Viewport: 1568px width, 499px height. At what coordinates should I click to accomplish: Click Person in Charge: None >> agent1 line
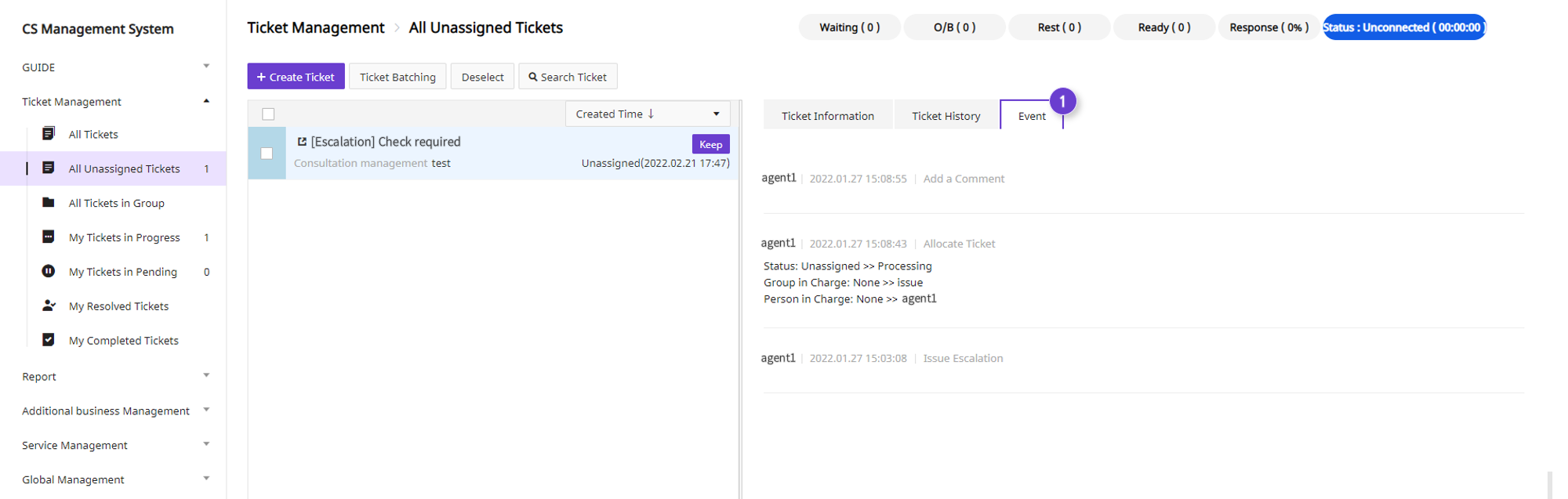[850, 299]
